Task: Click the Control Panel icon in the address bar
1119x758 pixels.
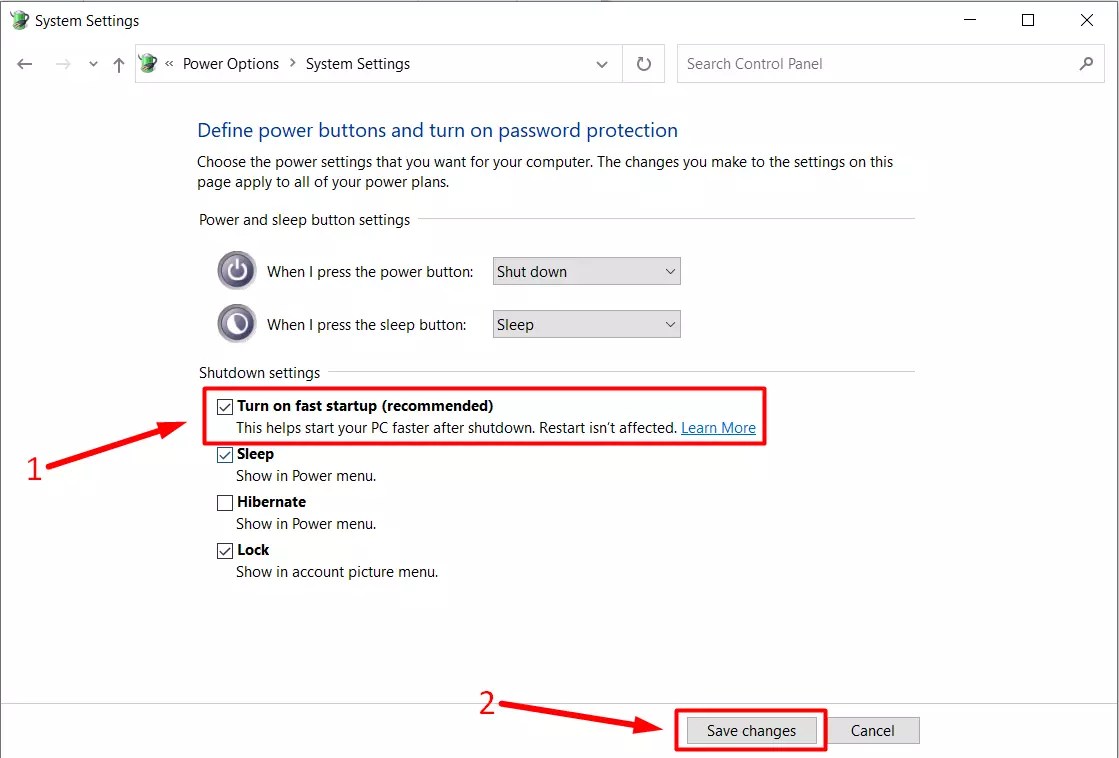Action: pos(147,63)
